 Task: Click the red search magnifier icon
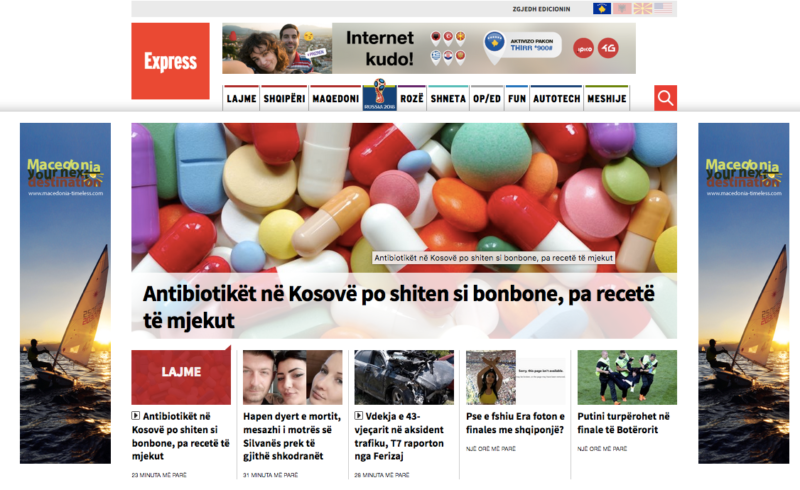[665, 97]
